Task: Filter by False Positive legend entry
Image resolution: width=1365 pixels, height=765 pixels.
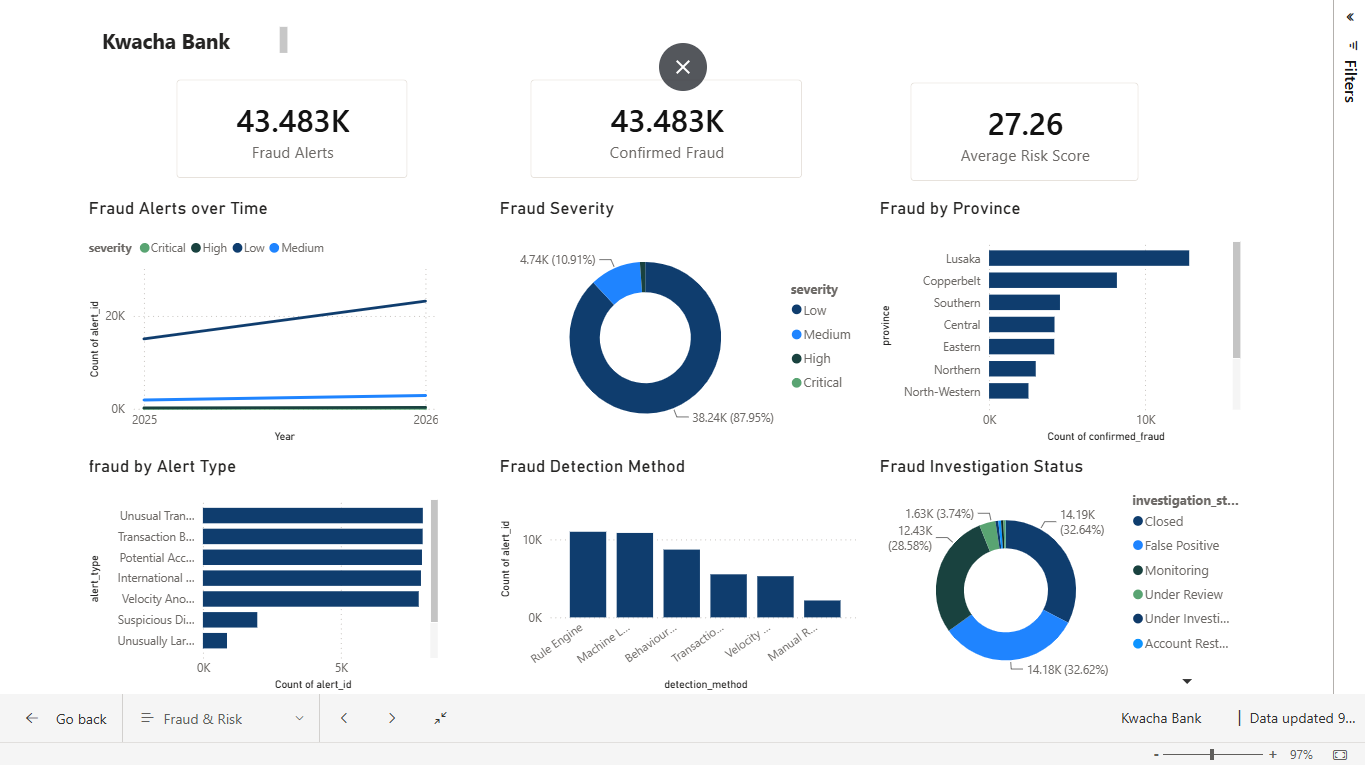Action: click(1176, 545)
